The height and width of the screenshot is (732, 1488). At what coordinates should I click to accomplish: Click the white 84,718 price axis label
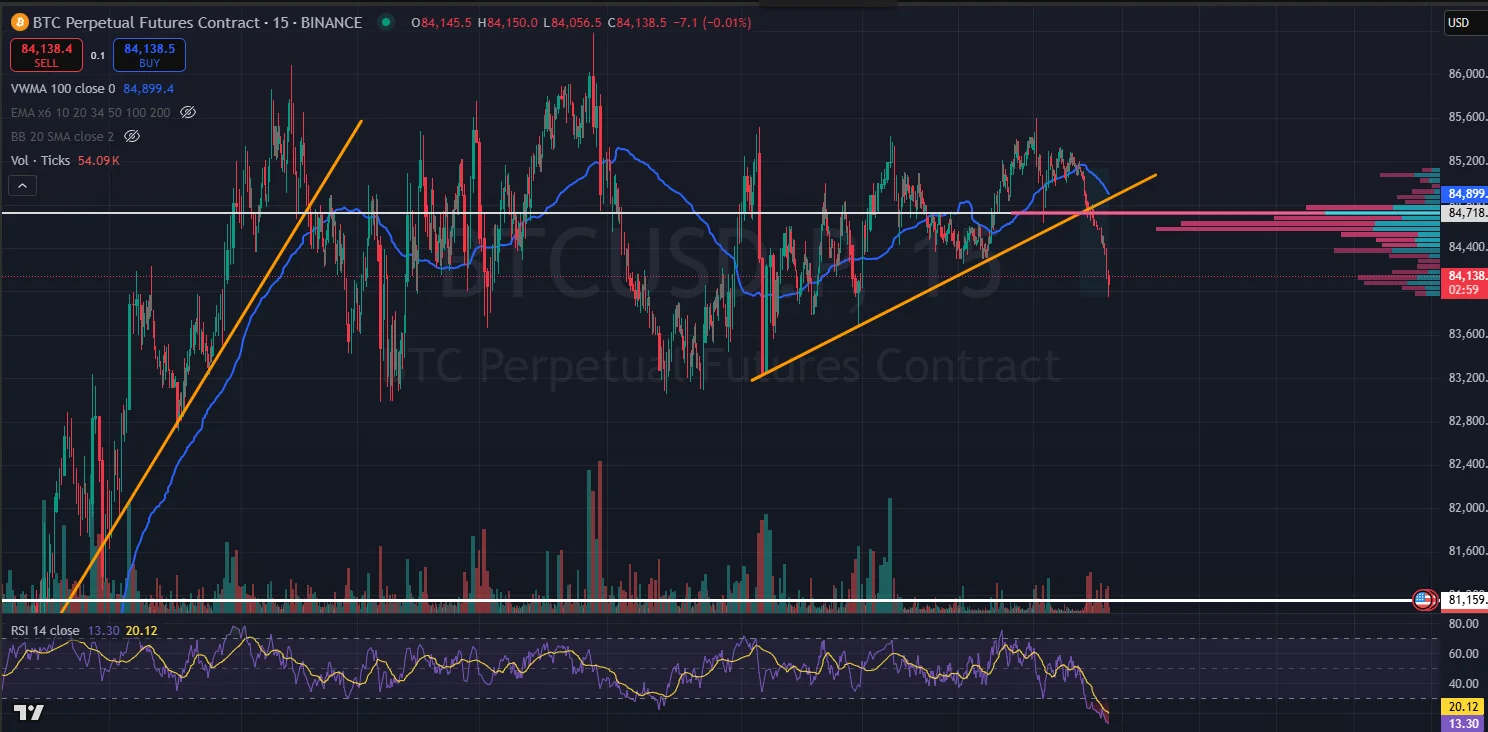tap(1463, 213)
